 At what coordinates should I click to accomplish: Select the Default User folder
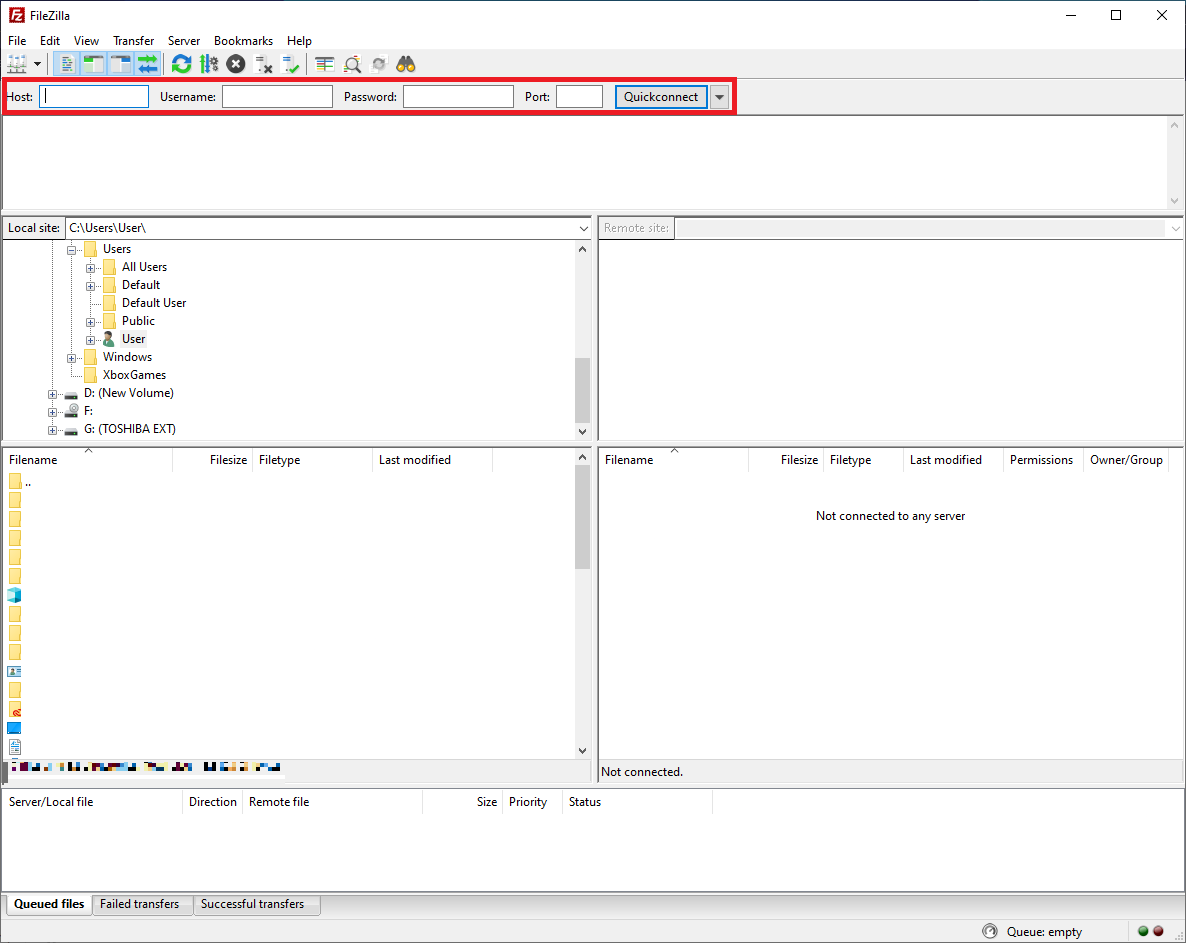click(154, 302)
